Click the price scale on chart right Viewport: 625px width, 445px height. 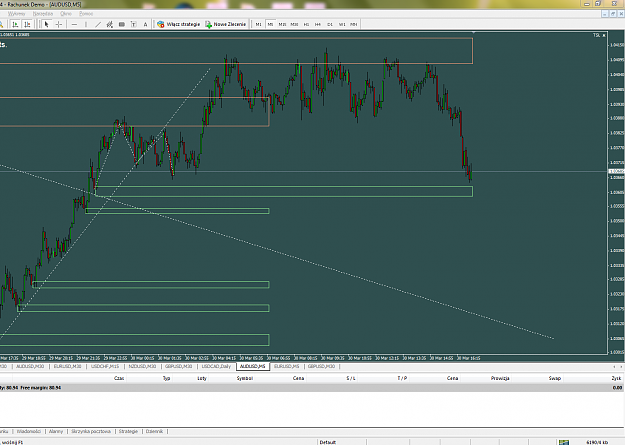pos(616,194)
